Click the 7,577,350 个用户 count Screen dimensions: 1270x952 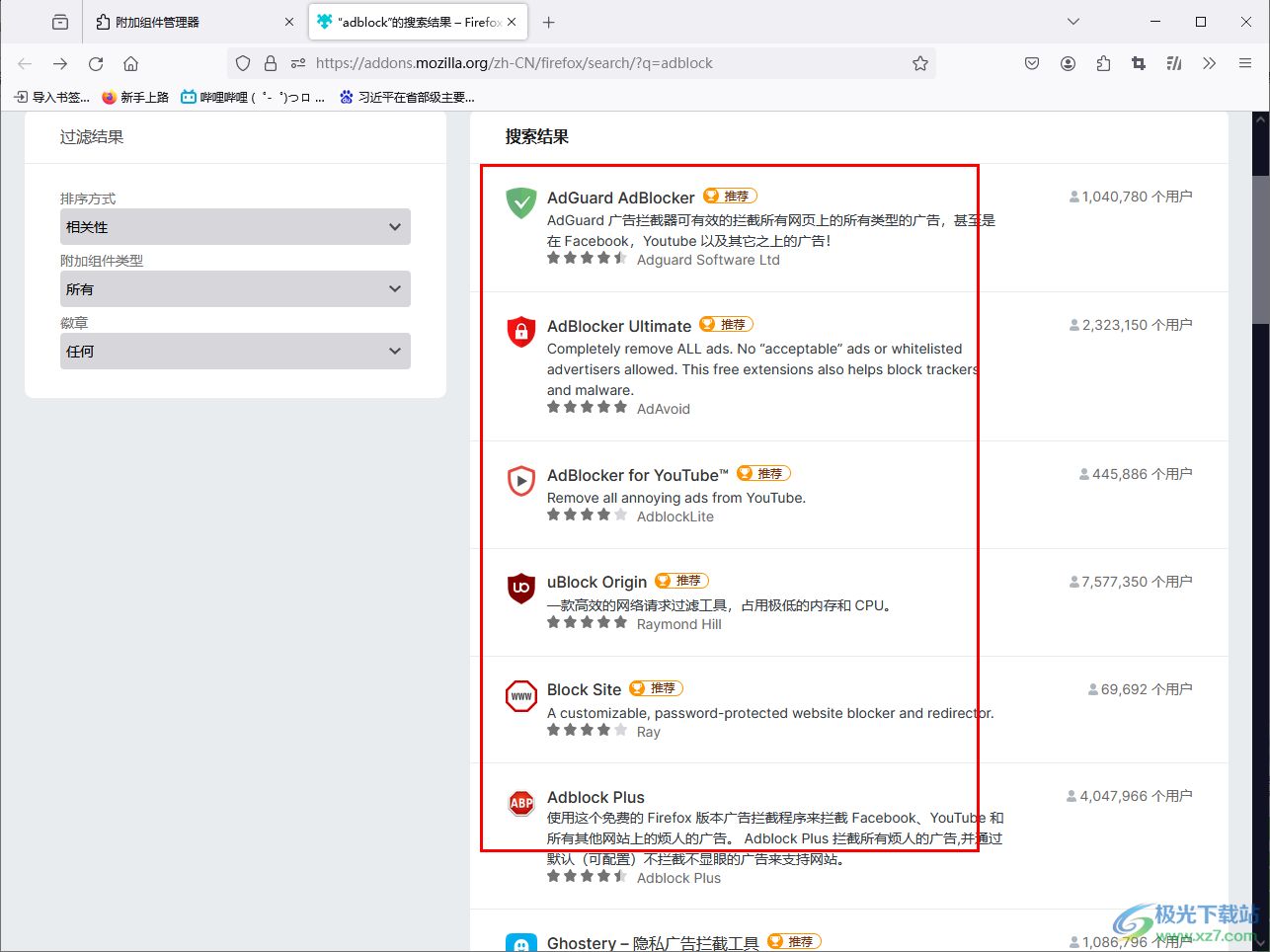(x=1131, y=582)
